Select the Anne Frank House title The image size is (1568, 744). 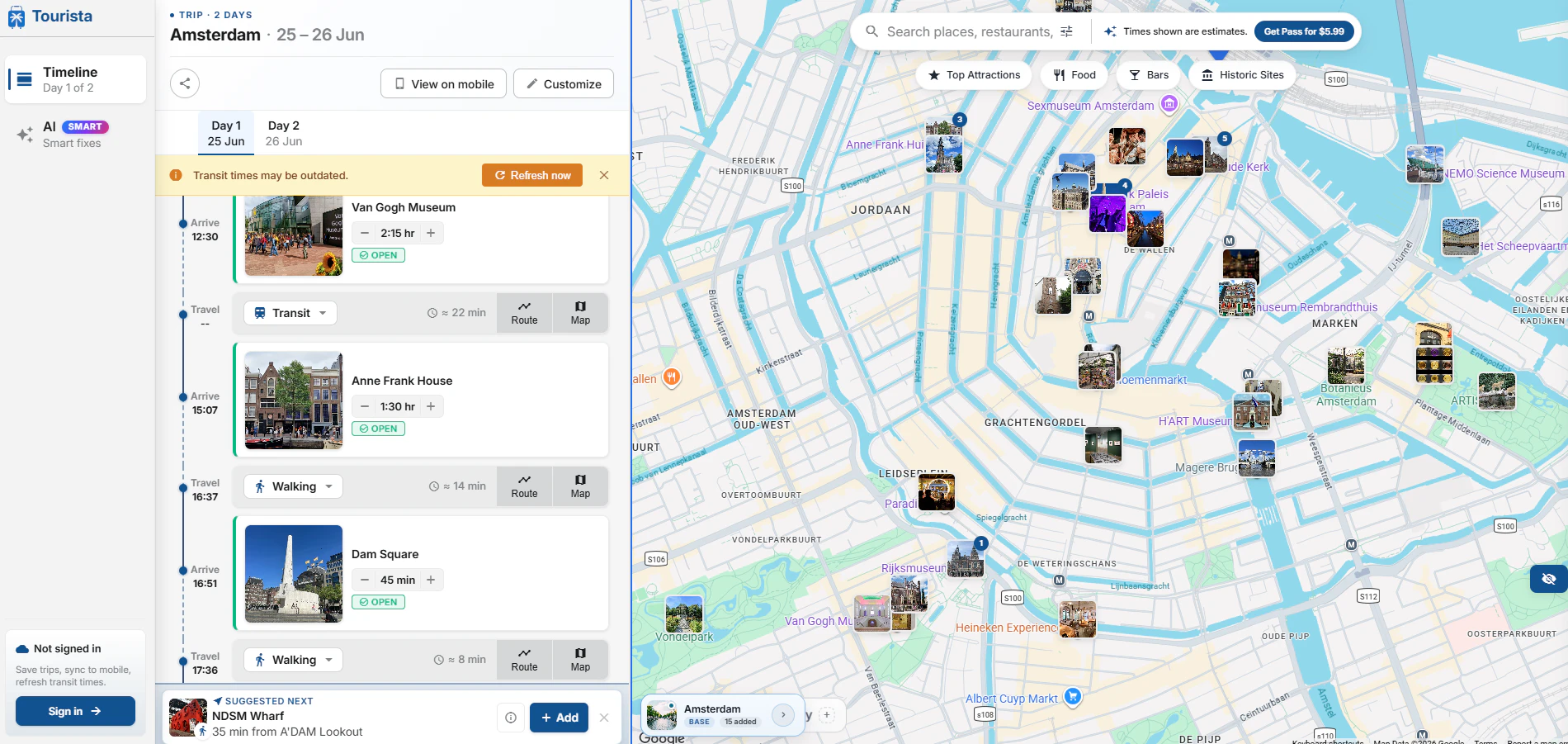point(402,381)
